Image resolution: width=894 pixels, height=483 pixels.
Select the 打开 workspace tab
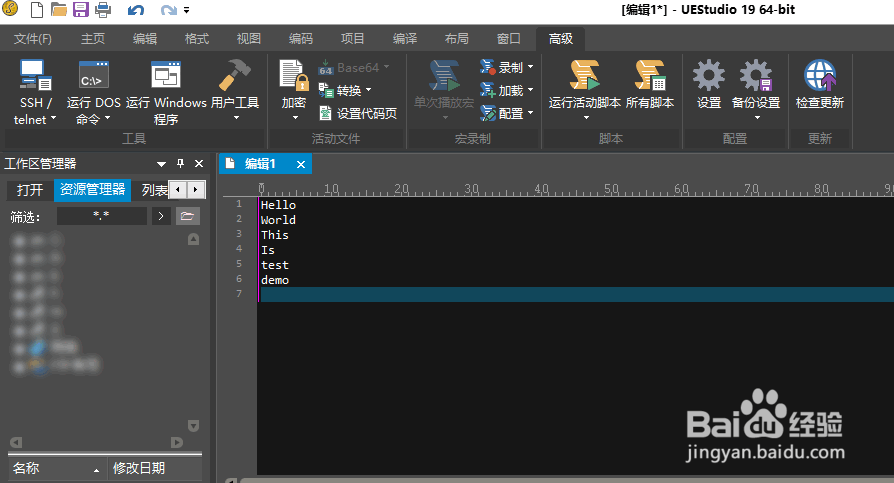[x=30, y=190]
